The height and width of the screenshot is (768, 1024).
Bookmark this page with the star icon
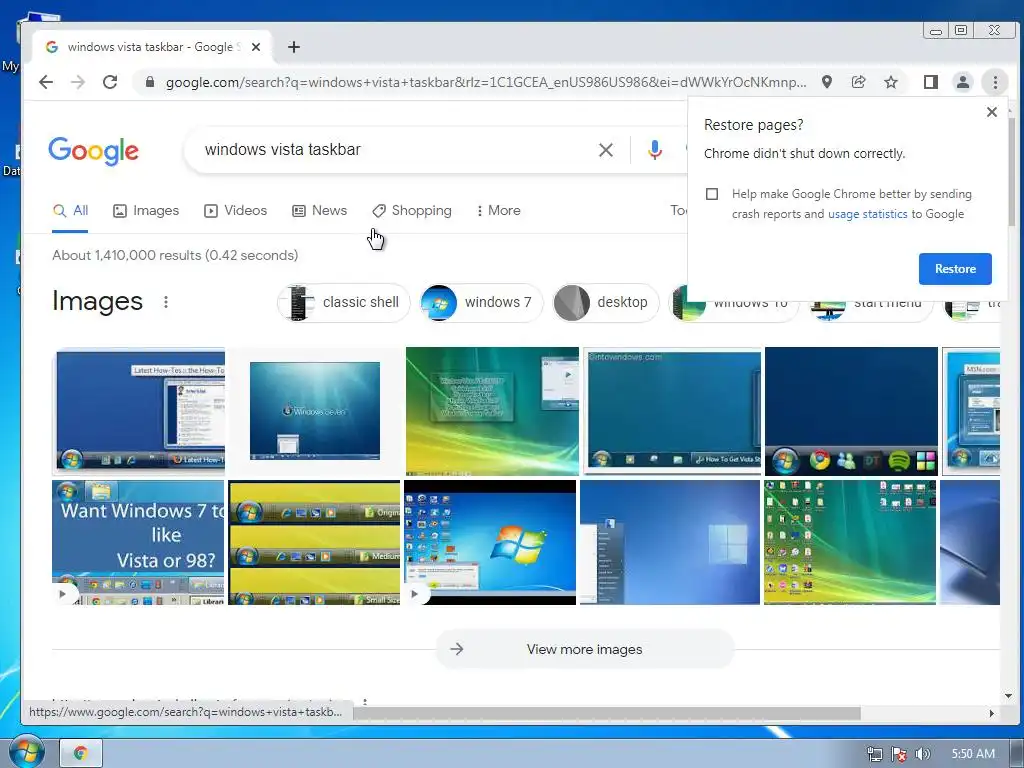(x=891, y=82)
